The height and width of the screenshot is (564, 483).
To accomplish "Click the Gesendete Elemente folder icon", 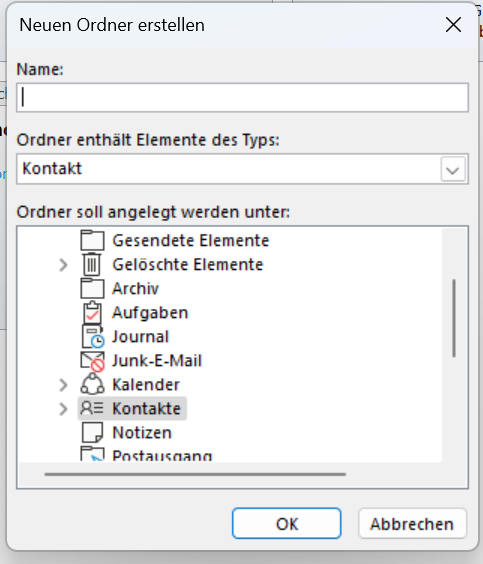I will coord(92,240).
